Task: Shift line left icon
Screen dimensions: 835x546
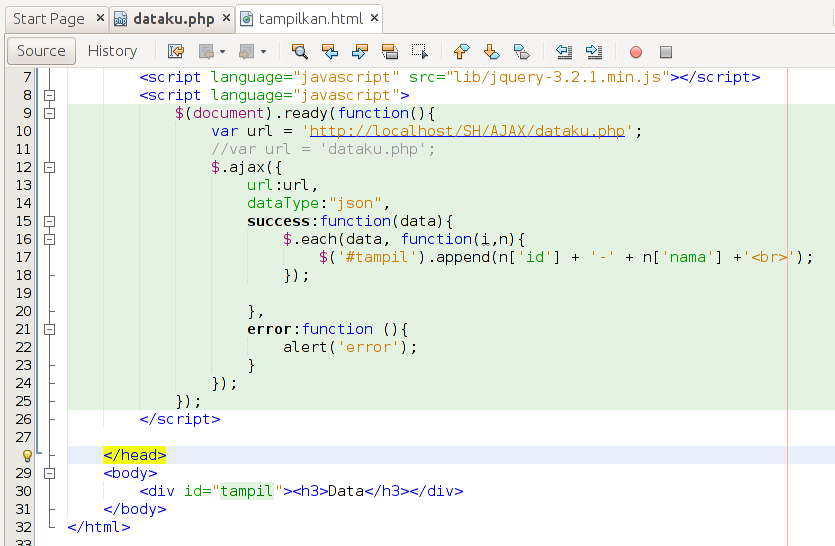Action: pyautogui.click(x=564, y=52)
